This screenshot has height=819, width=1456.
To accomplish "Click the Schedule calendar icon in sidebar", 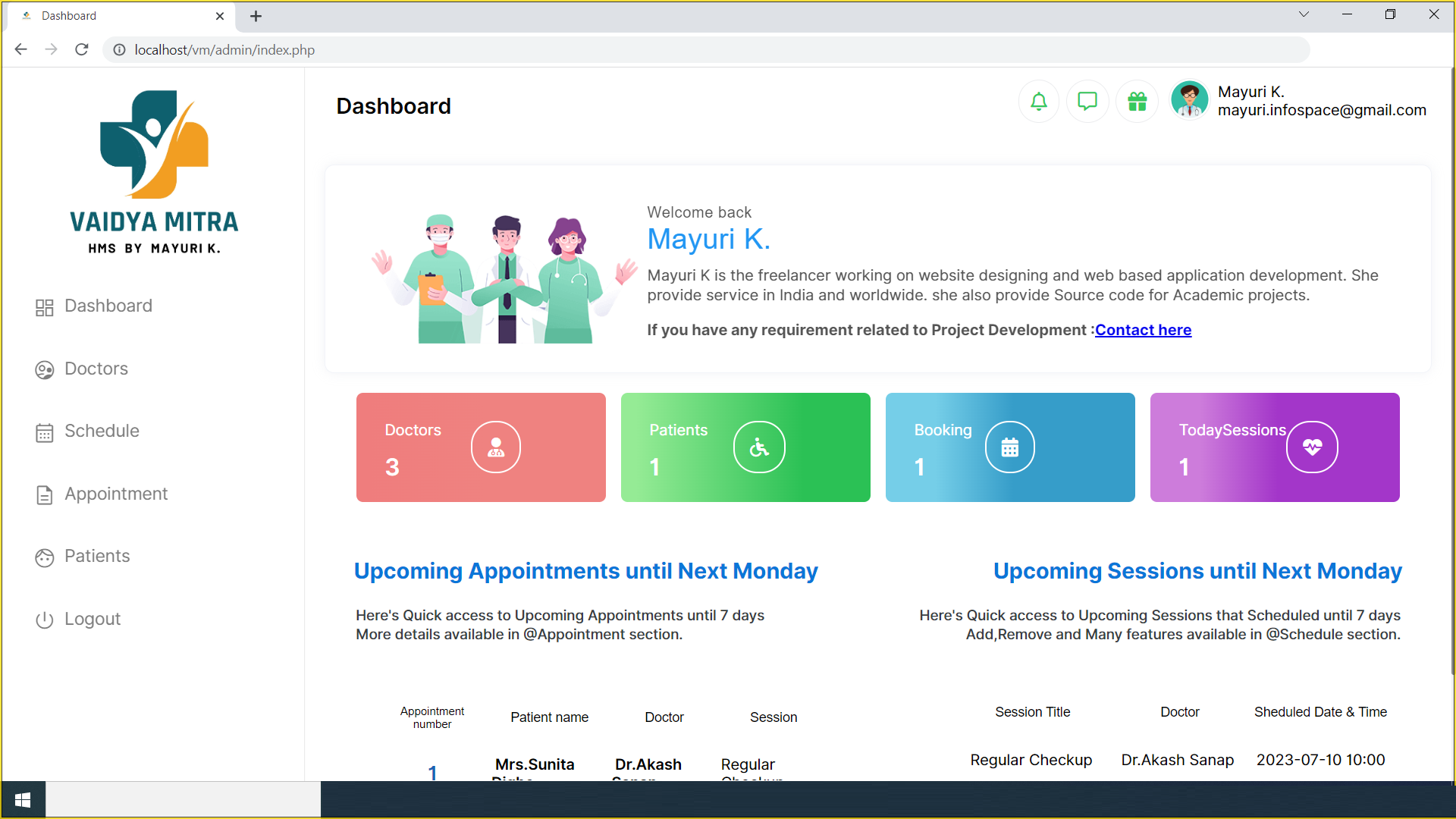I will [45, 432].
